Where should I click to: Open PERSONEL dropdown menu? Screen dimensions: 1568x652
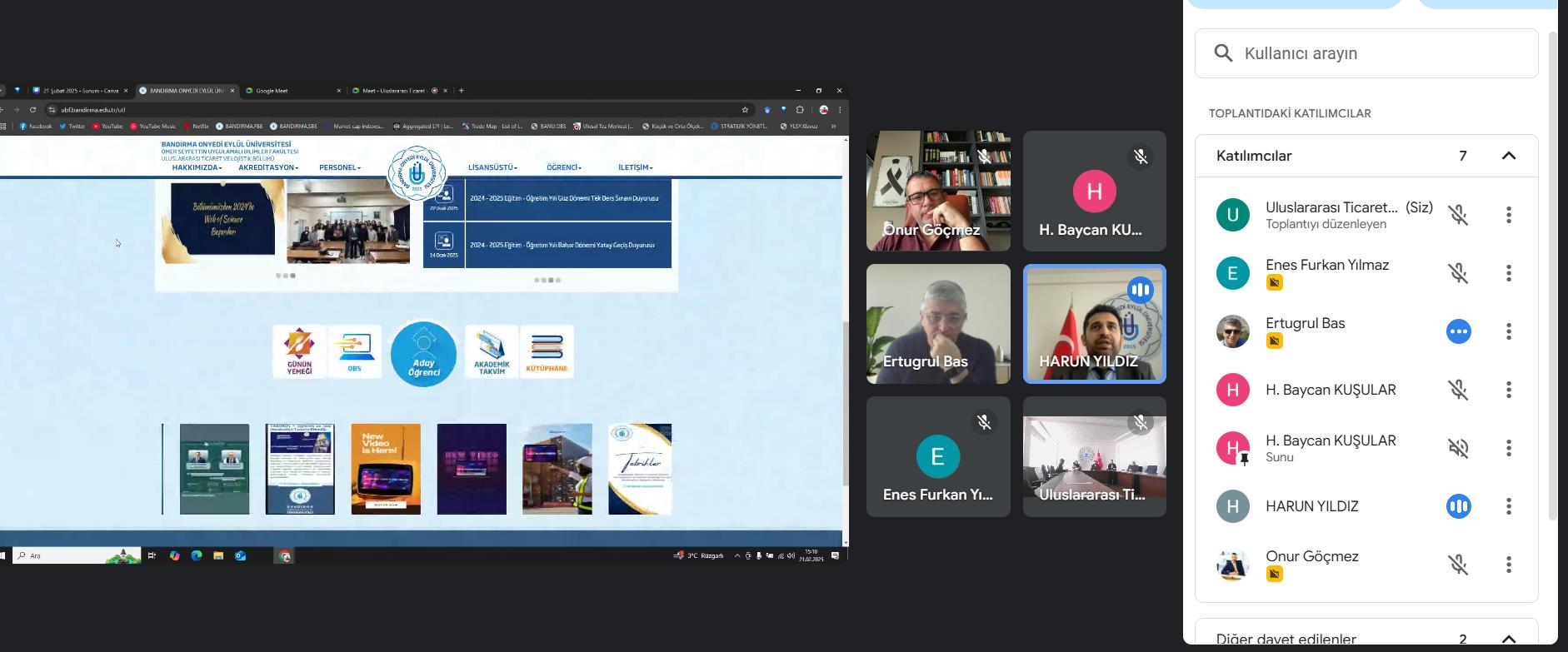(x=339, y=167)
